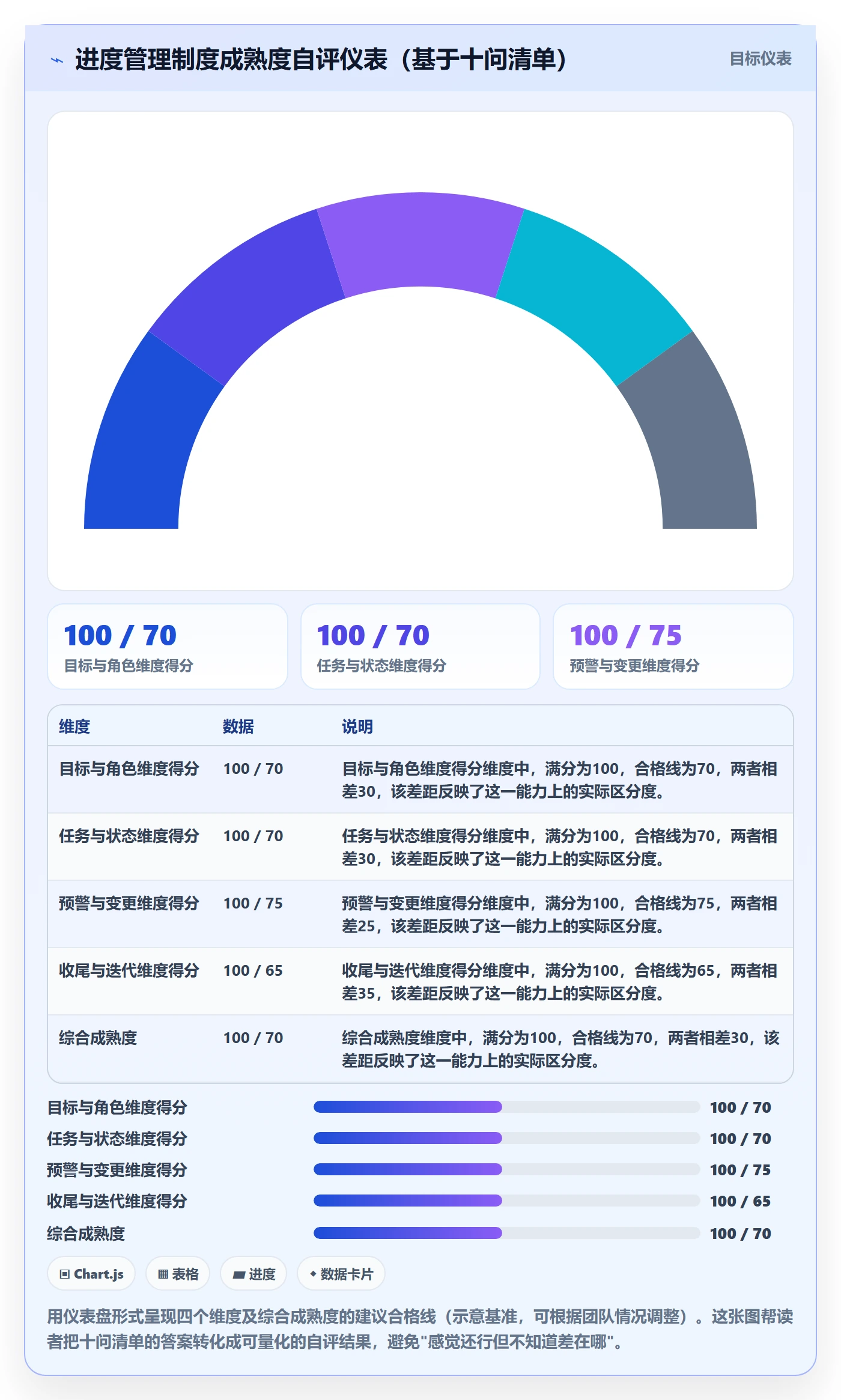Click 100 / 75 value in table

[x=253, y=903]
